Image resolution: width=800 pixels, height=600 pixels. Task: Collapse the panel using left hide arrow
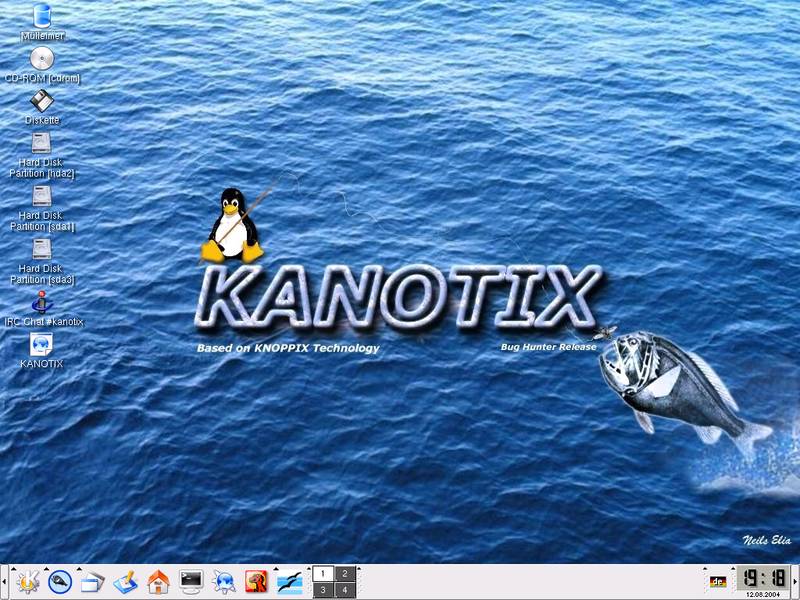pos(4,581)
